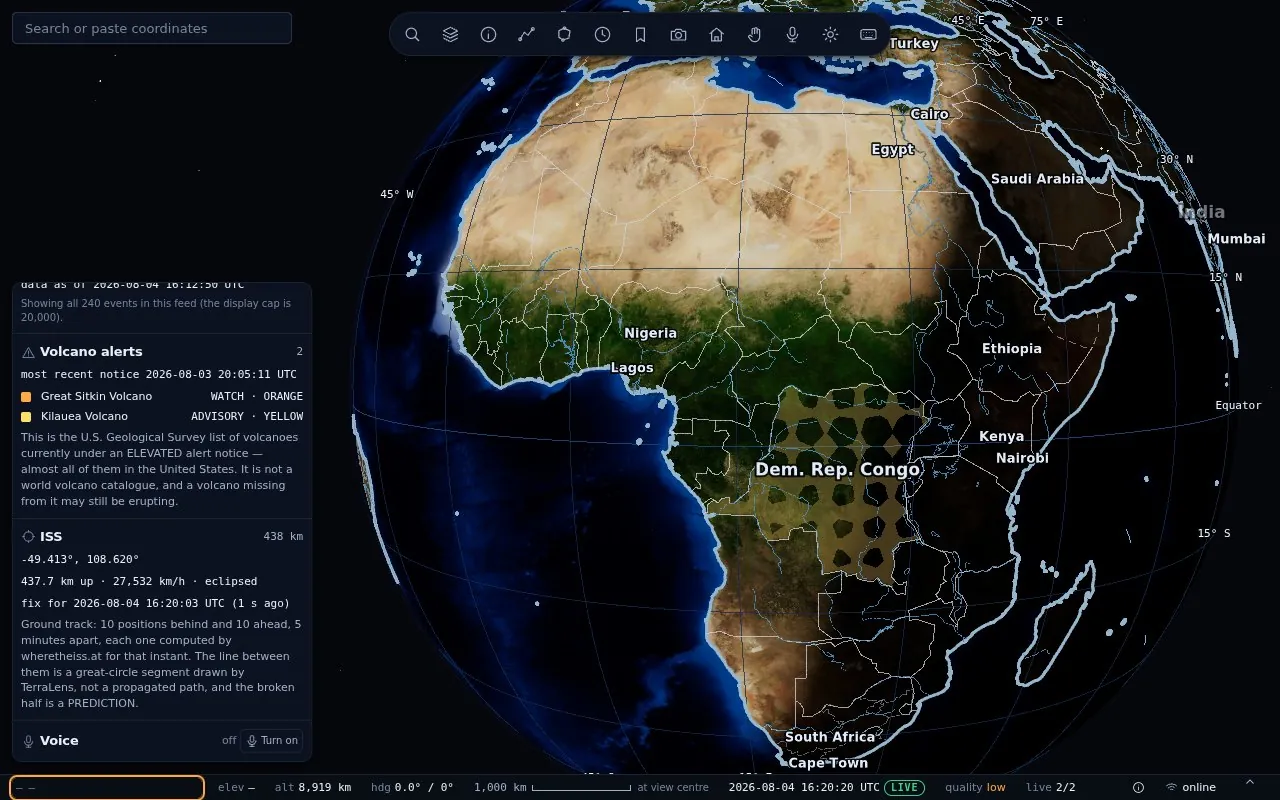Click the Kenya country label
The image size is (1280, 800).
[1001, 436]
